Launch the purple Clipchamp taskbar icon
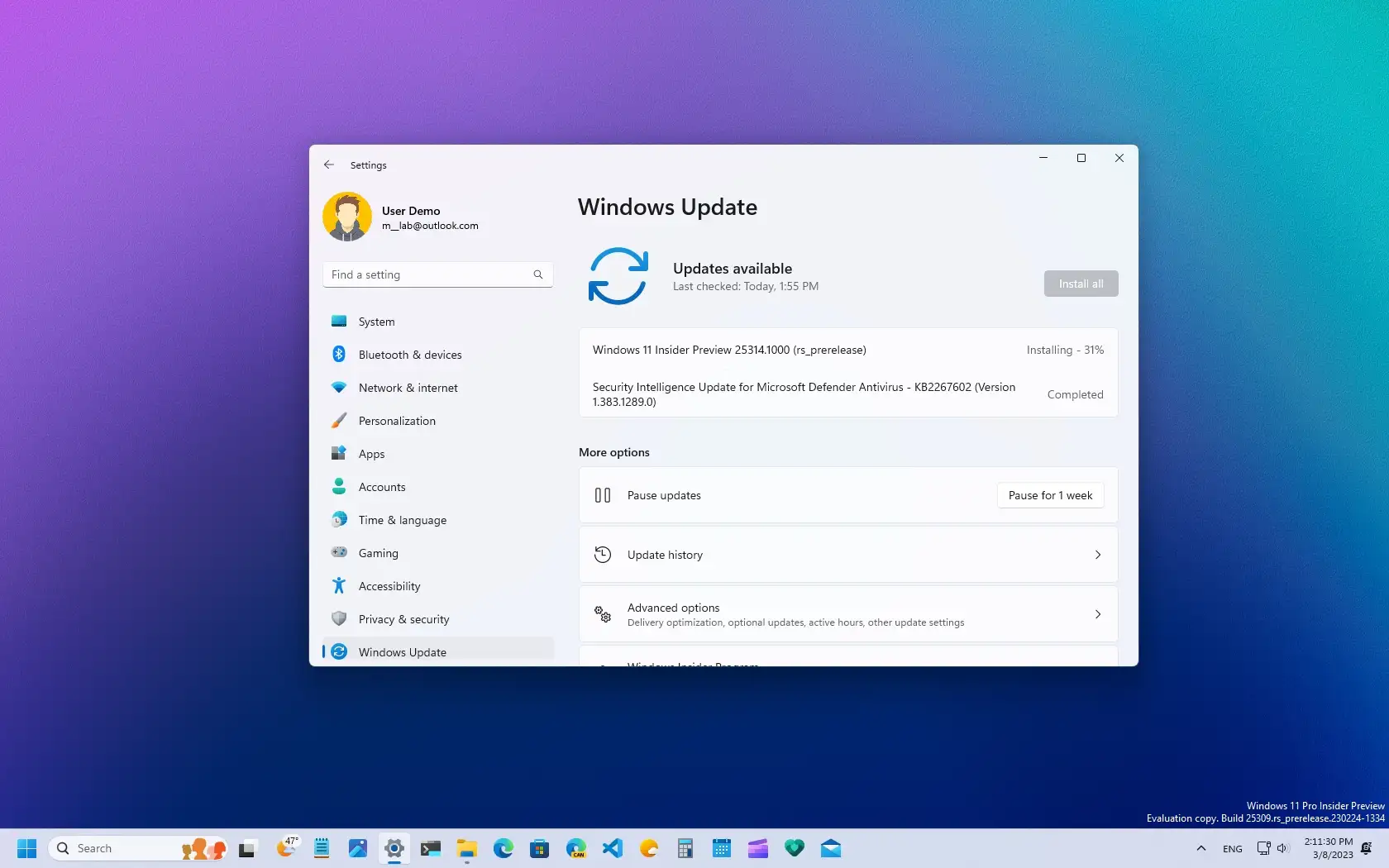This screenshot has width=1389, height=868. pos(758,848)
